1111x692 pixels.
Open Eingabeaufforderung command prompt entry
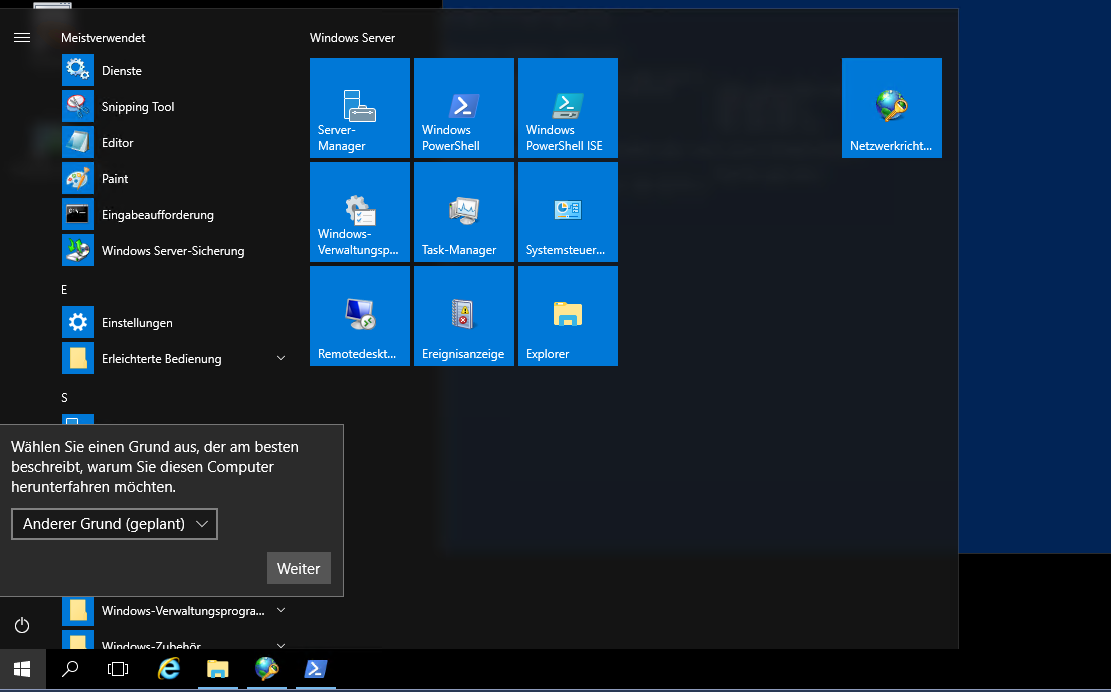pos(174,215)
